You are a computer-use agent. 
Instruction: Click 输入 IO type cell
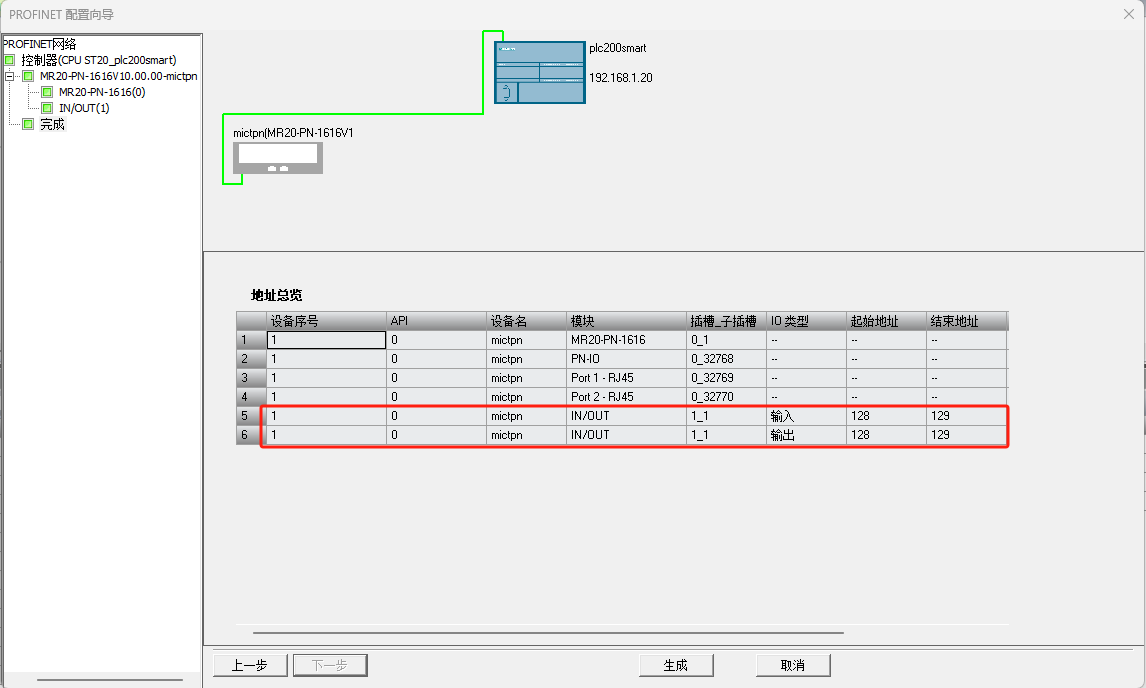(805, 416)
